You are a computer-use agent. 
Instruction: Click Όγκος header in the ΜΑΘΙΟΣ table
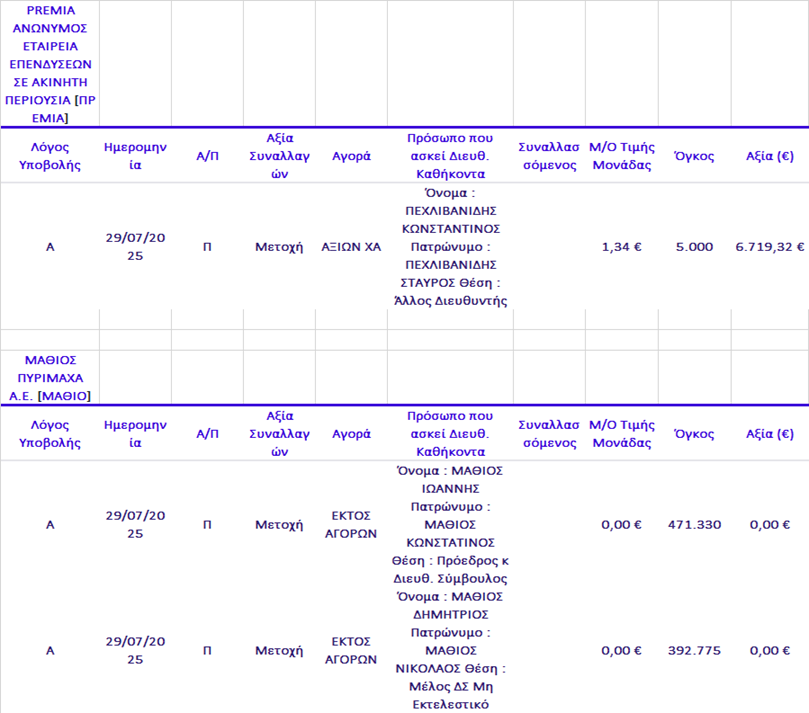click(x=694, y=434)
